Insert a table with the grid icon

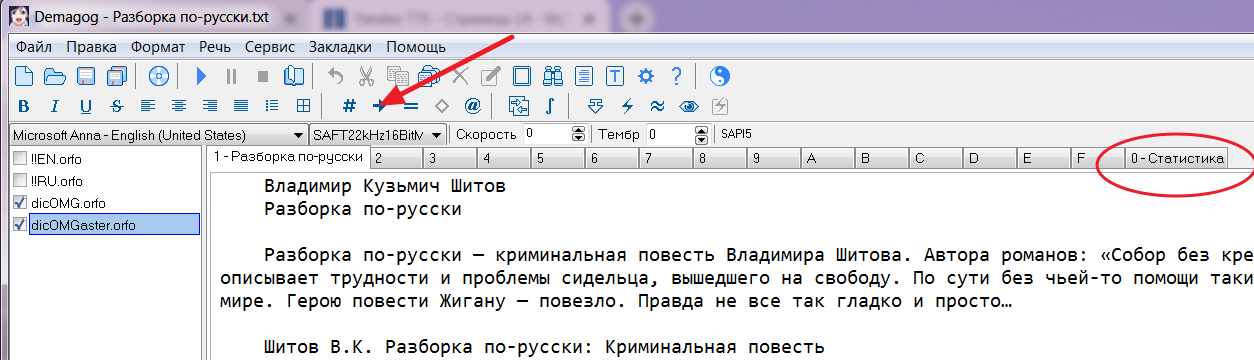pos(303,106)
